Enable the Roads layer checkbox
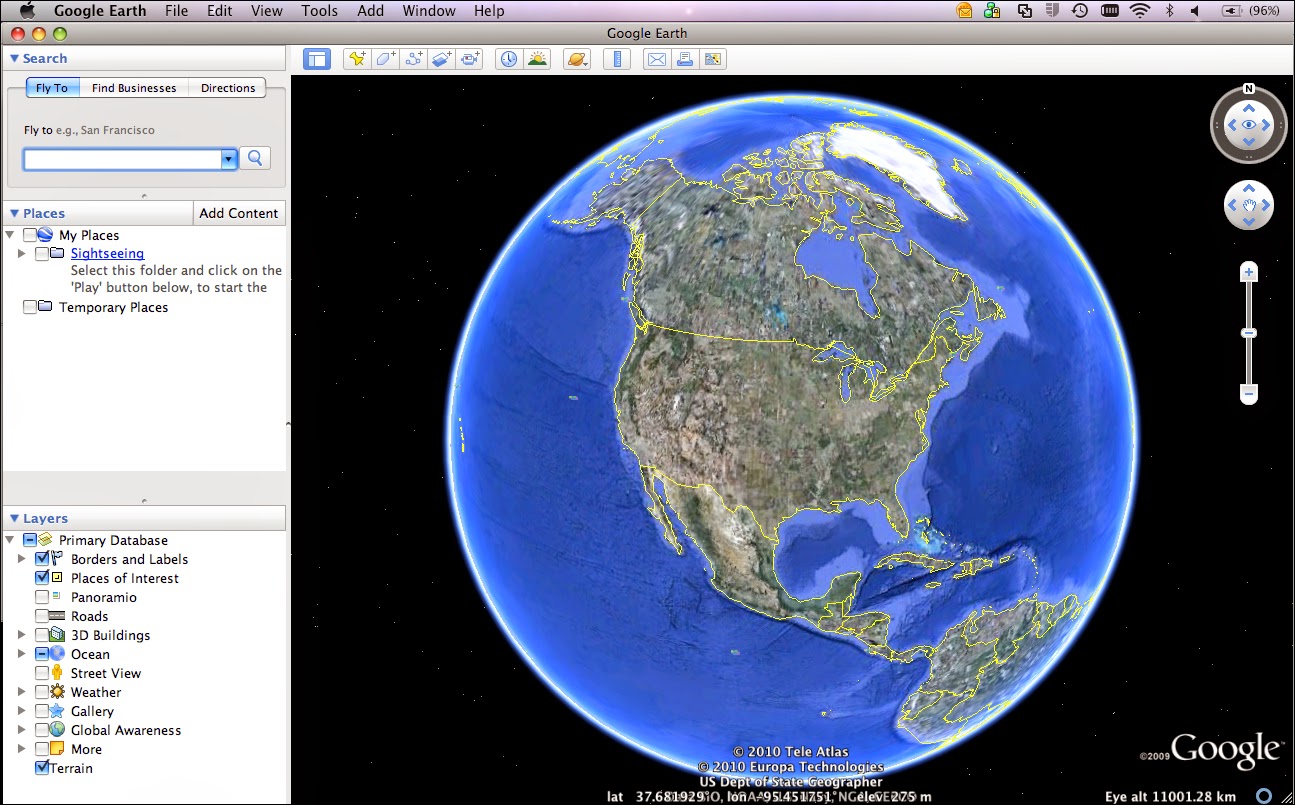 point(44,615)
